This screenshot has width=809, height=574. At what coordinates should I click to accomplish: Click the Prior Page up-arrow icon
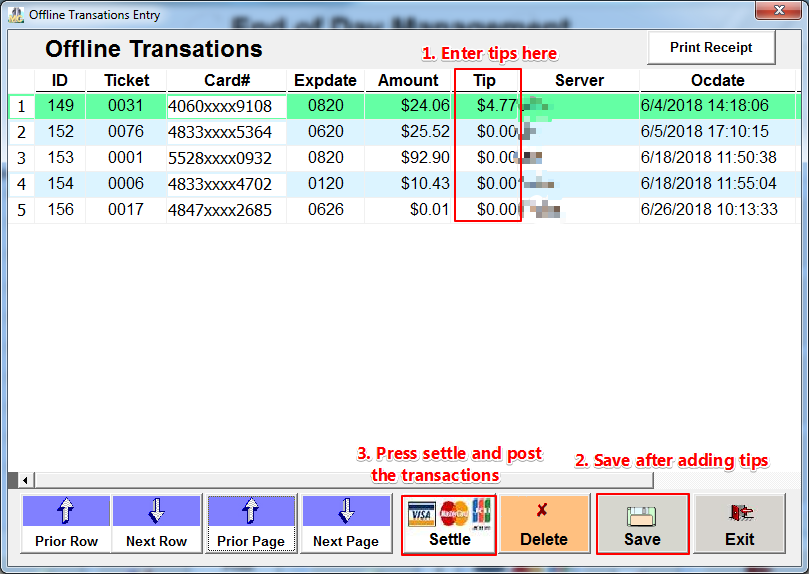tap(250, 511)
